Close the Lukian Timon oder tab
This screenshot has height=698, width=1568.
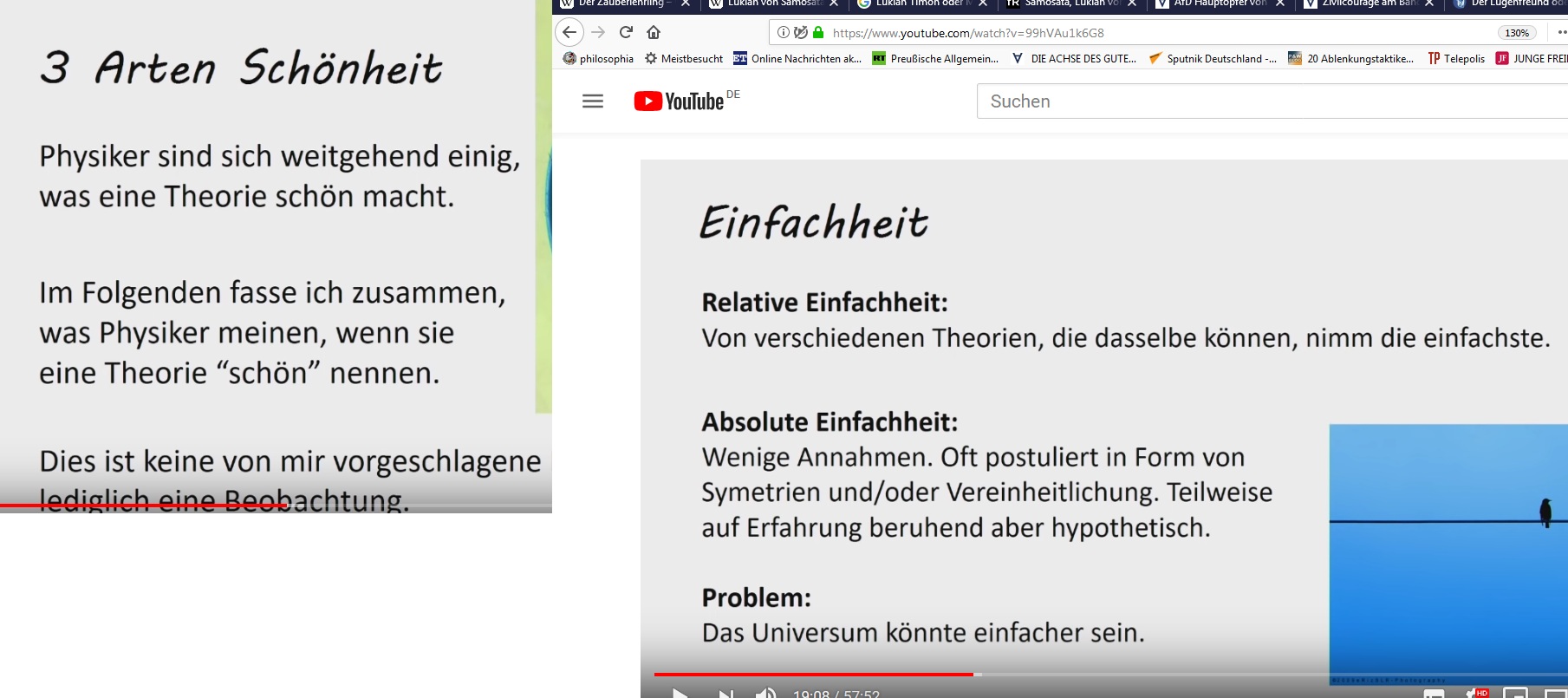[983, 3]
